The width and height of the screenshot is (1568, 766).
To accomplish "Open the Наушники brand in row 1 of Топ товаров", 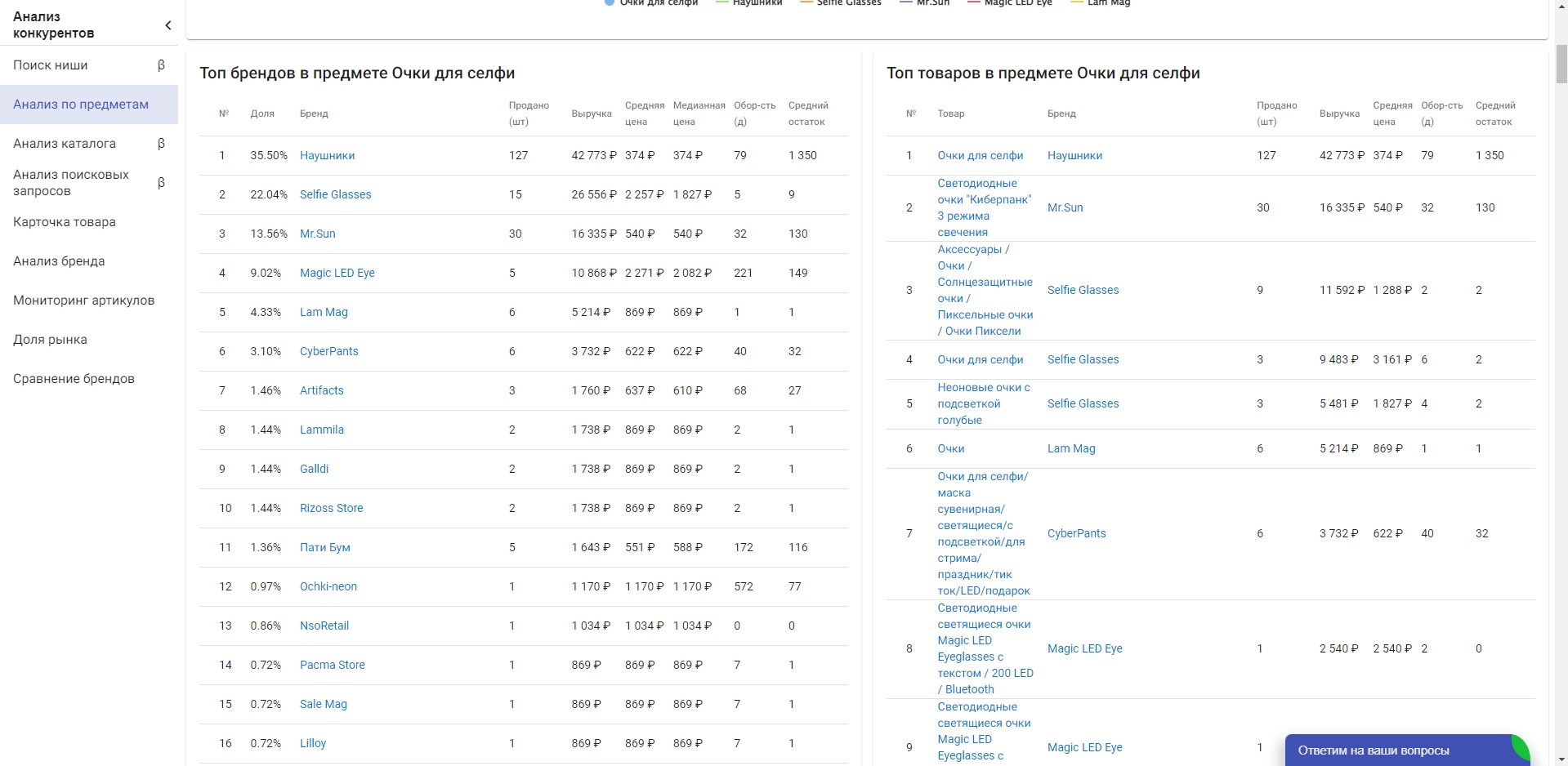I will tap(1074, 155).
